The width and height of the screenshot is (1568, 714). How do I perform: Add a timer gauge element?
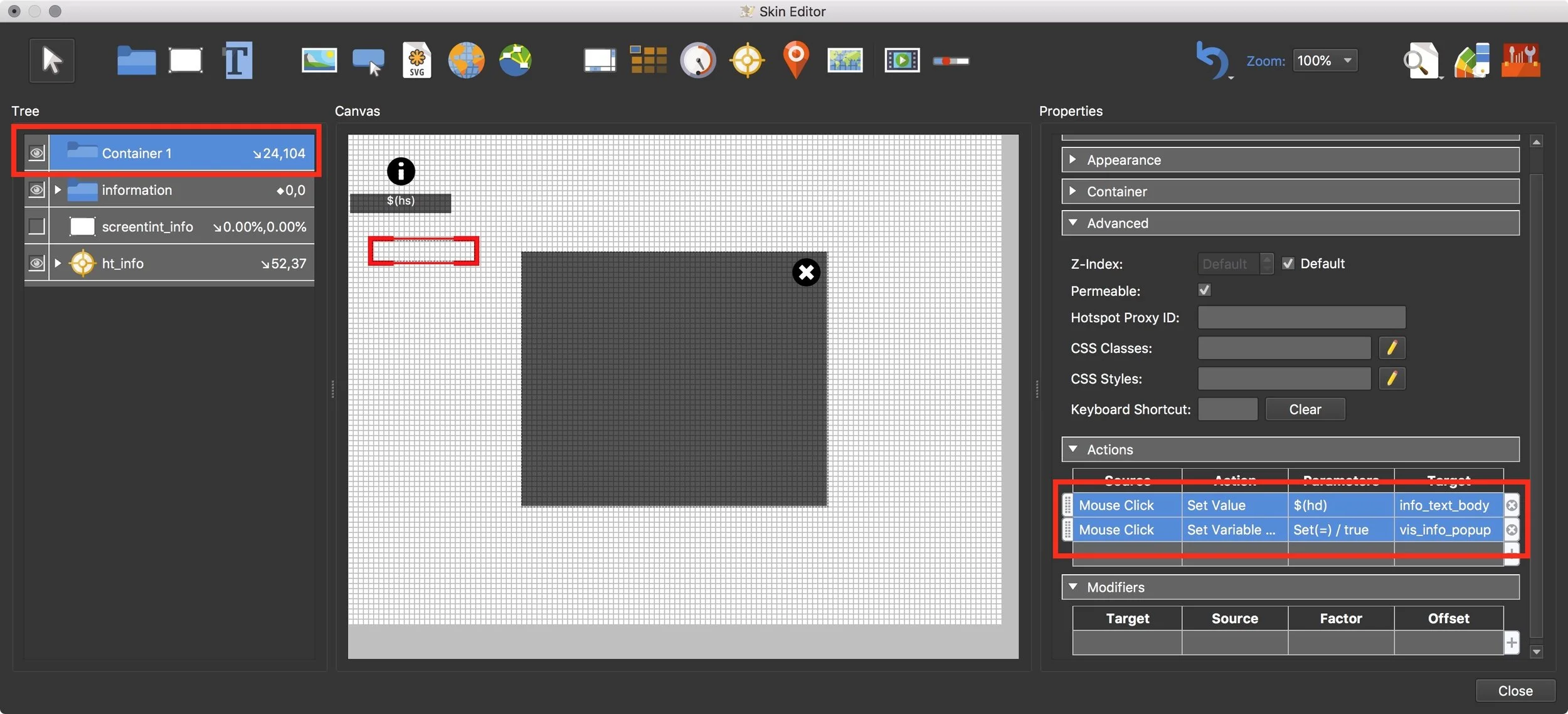pyautogui.click(x=697, y=61)
